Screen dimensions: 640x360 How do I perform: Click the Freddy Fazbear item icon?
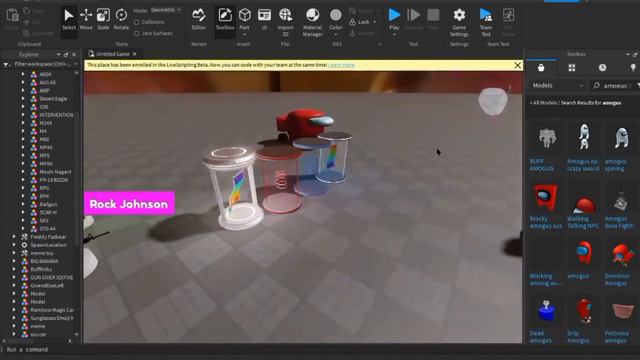click(24, 237)
